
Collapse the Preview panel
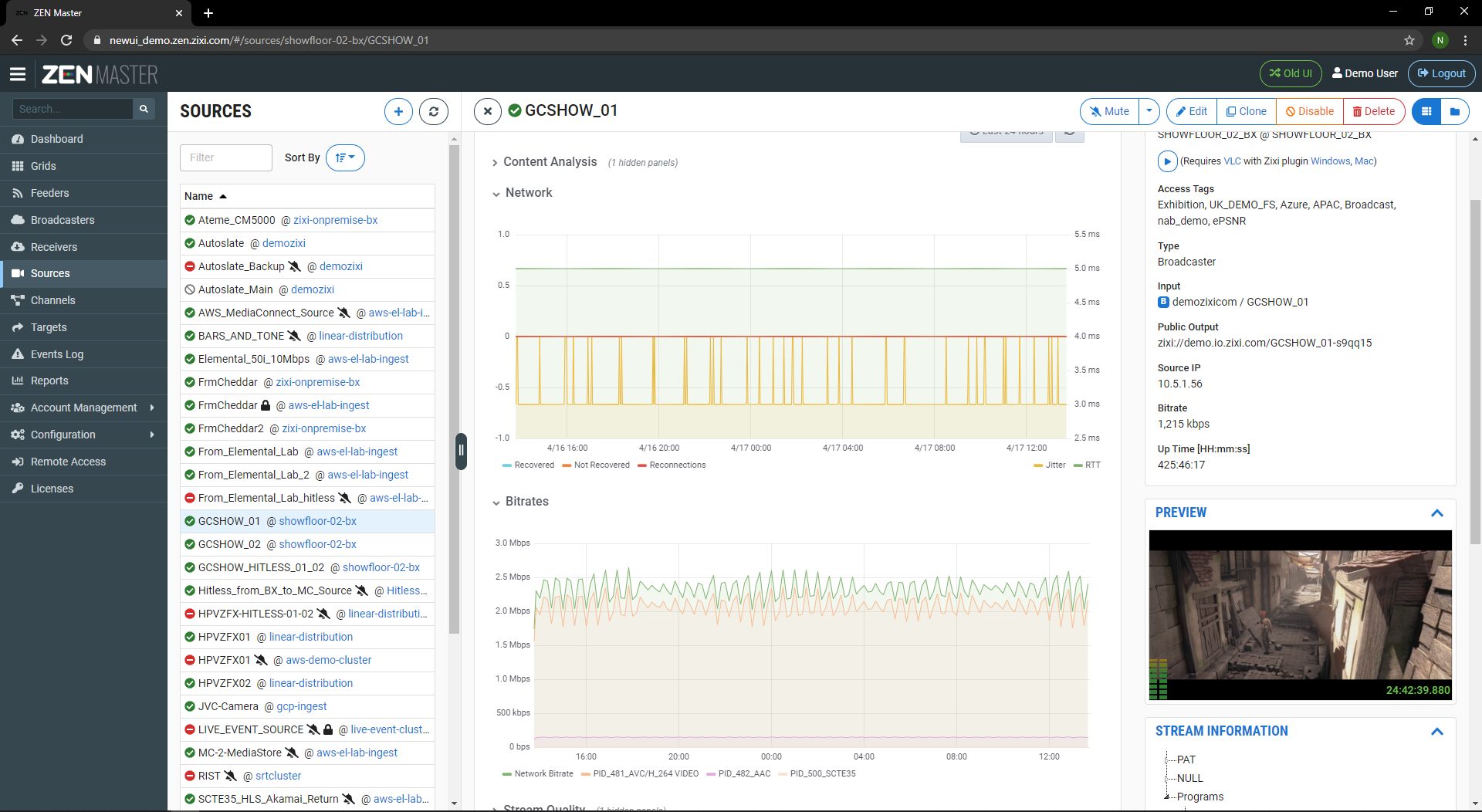tap(1436, 513)
